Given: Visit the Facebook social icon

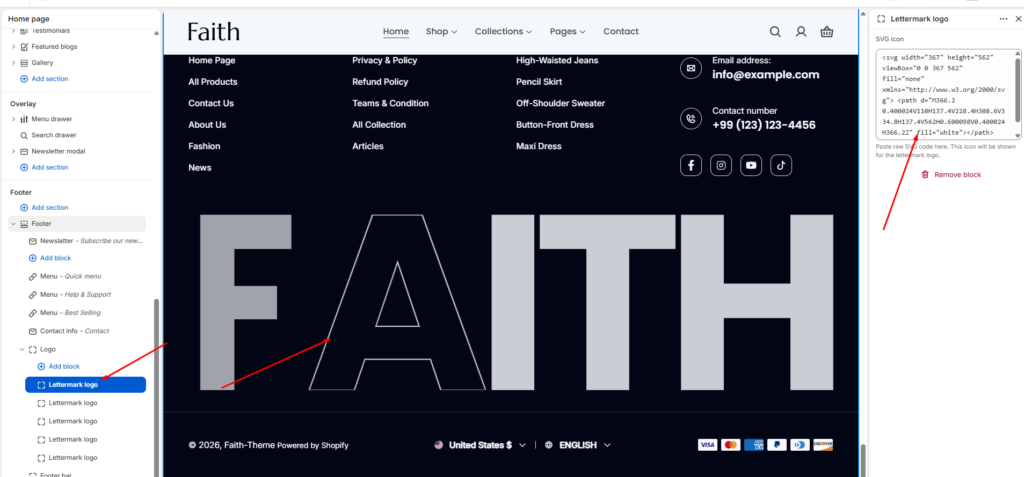Looking at the screenshot, I should 691,165.
